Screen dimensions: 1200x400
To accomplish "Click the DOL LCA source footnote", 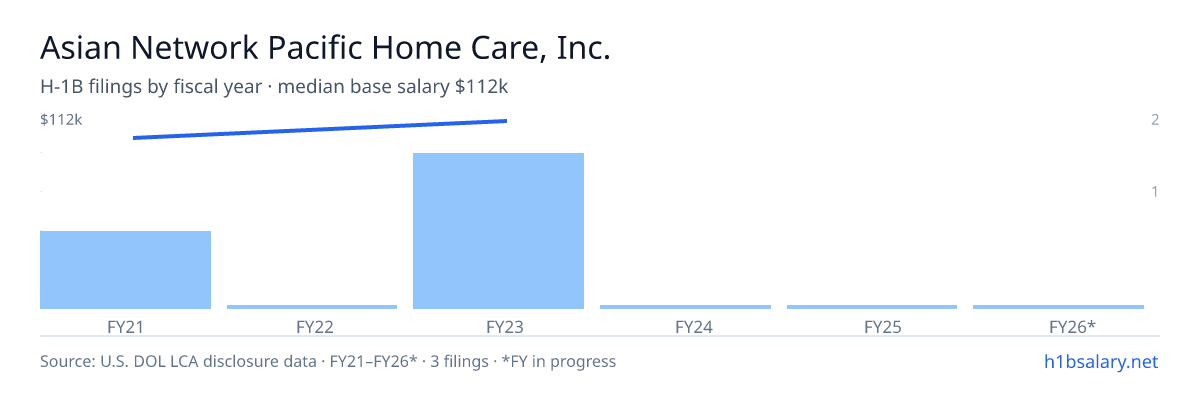I will tap(328, 361).
